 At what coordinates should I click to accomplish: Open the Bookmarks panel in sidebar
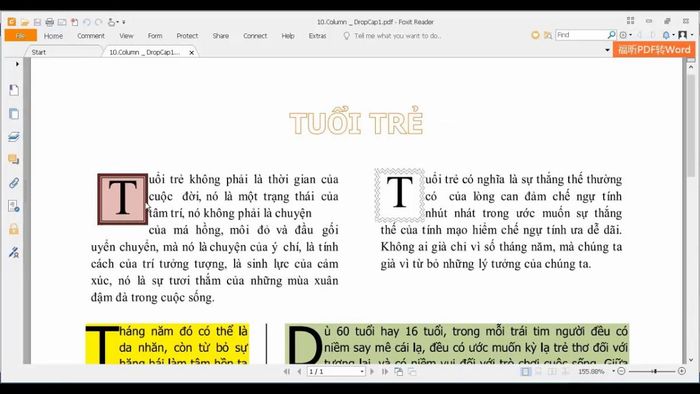click(x=14, y=90)
